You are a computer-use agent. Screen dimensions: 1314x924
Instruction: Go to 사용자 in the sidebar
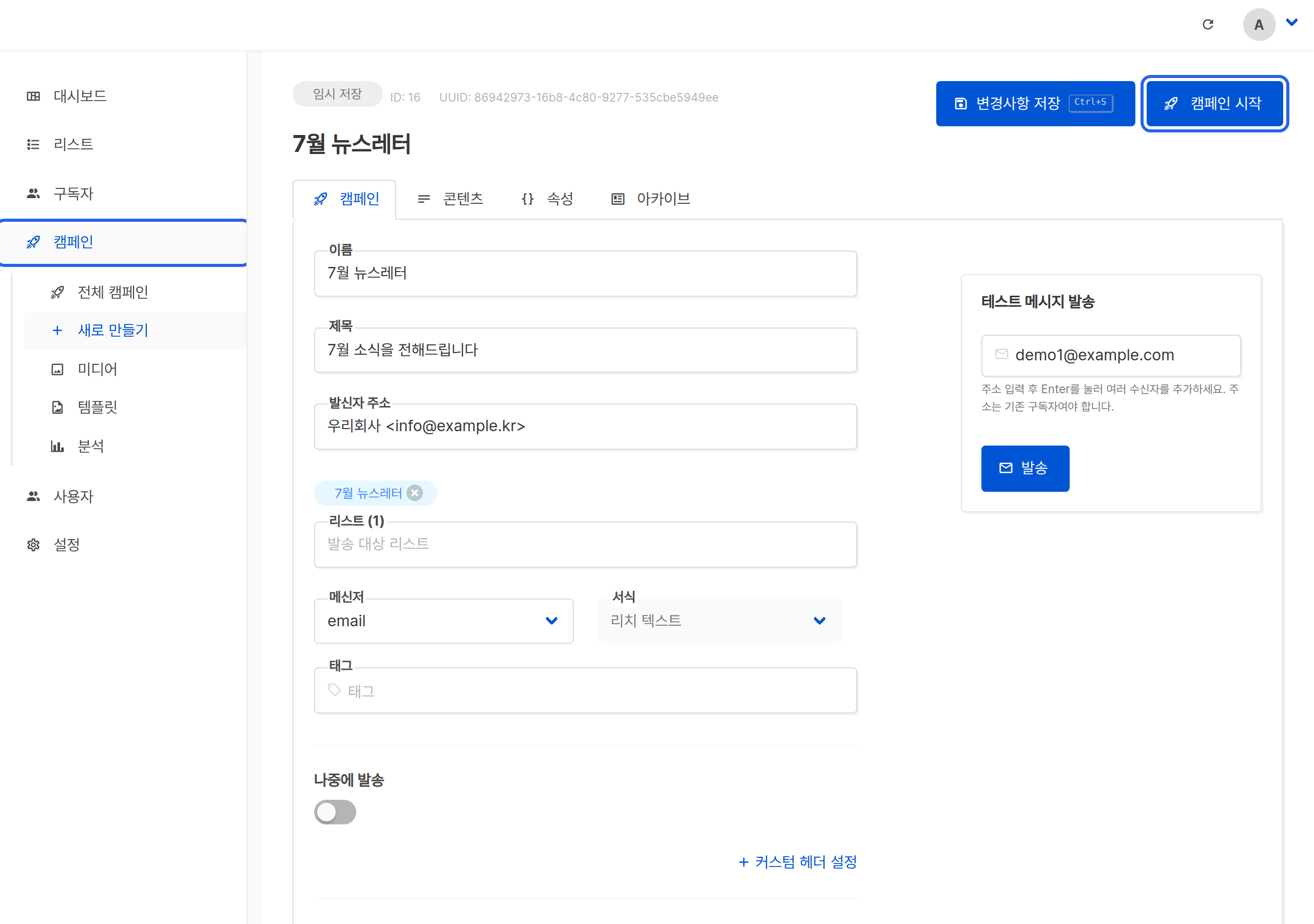[x=124, y=496]
